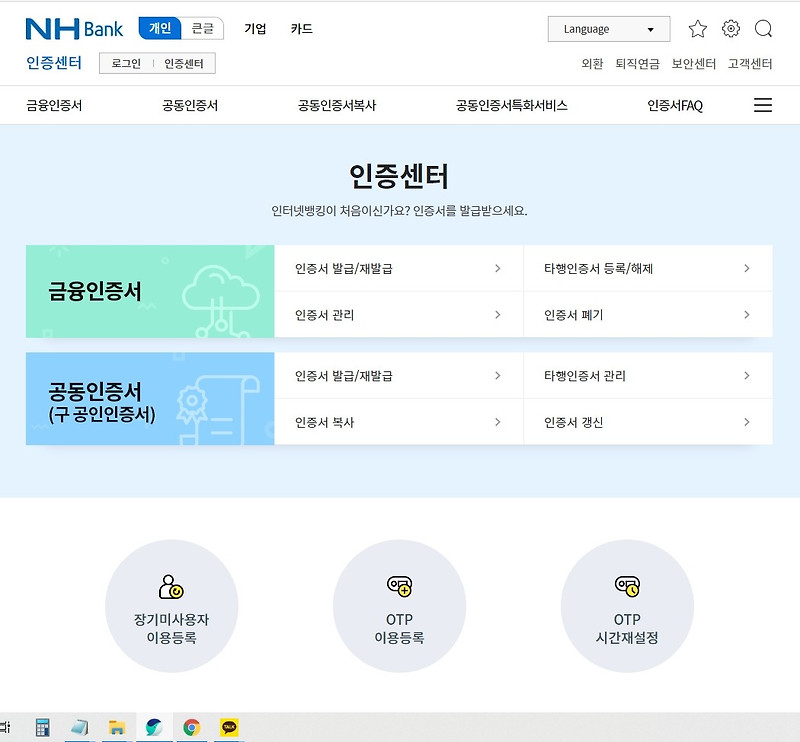Screen dimensions: 800x742
Task: Open 타행인증서 등록/해제 row
Action: coord(648,268)
